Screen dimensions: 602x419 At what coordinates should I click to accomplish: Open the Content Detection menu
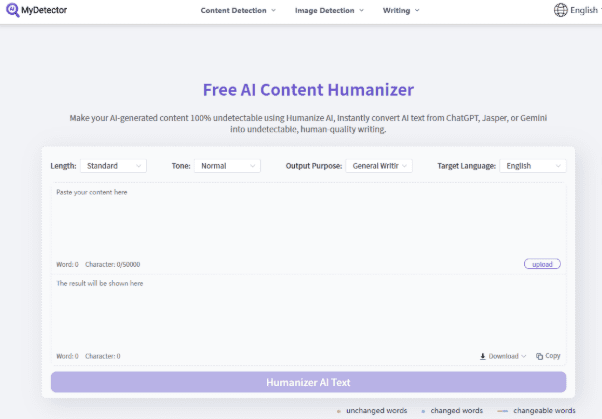239,10
